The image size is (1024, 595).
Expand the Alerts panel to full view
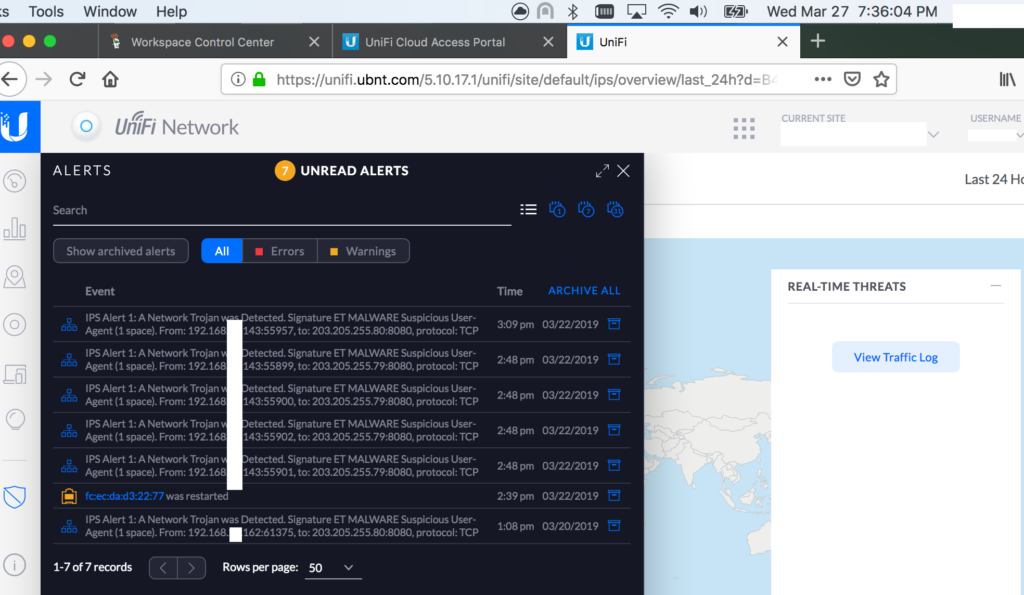click(602, 171)
